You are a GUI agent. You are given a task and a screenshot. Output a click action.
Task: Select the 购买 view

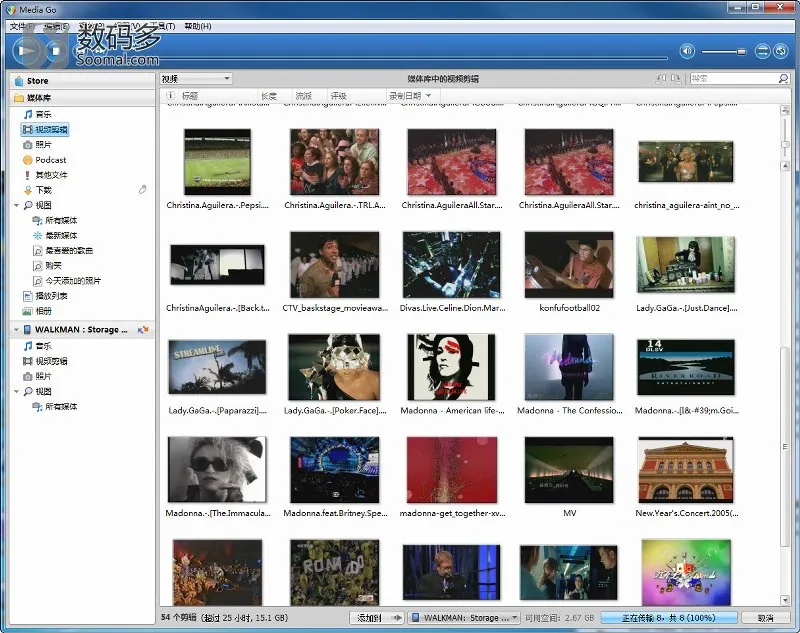(x=47, y=266)
